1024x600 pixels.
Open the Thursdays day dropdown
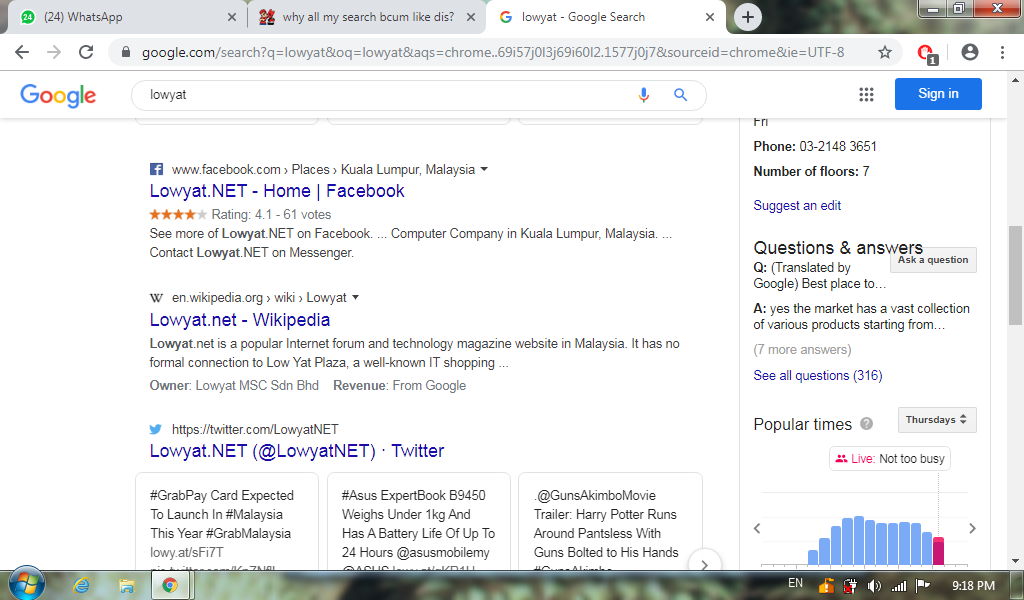pyautogui.click(x=936, y=420)
